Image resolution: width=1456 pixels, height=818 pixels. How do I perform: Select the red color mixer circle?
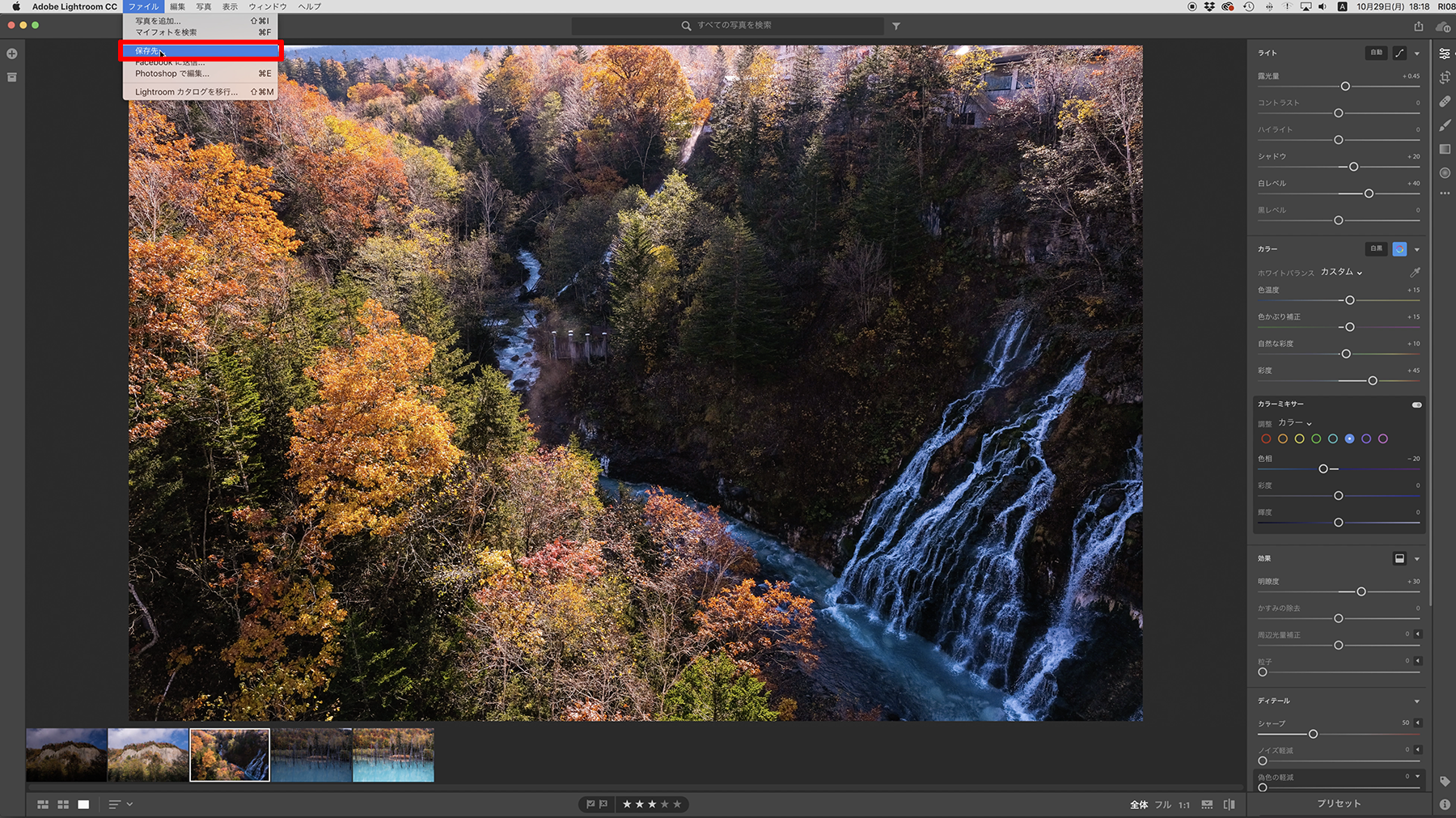pos(1266,439)
